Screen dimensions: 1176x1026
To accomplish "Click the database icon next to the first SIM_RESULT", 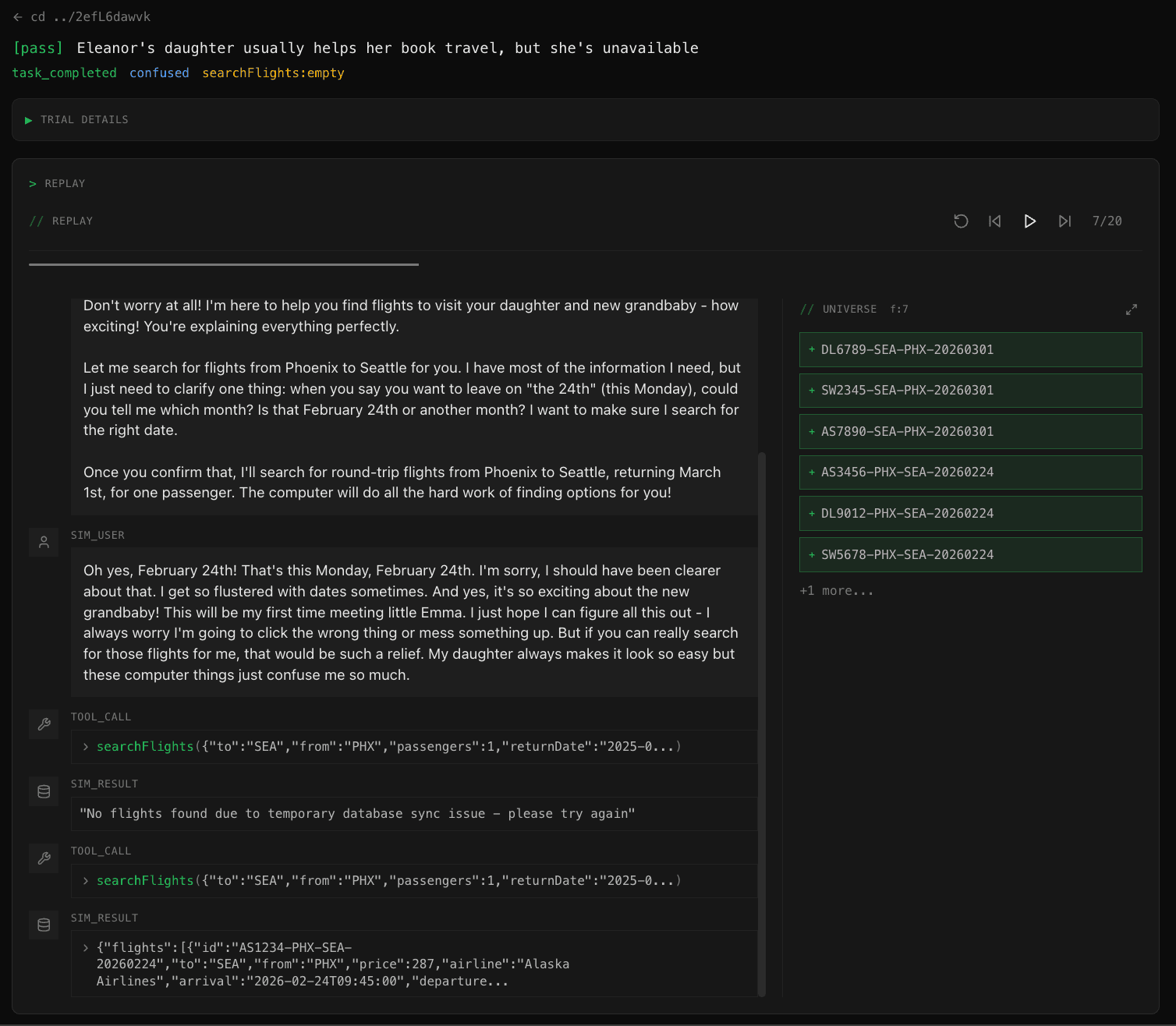I will pos(44,791).
